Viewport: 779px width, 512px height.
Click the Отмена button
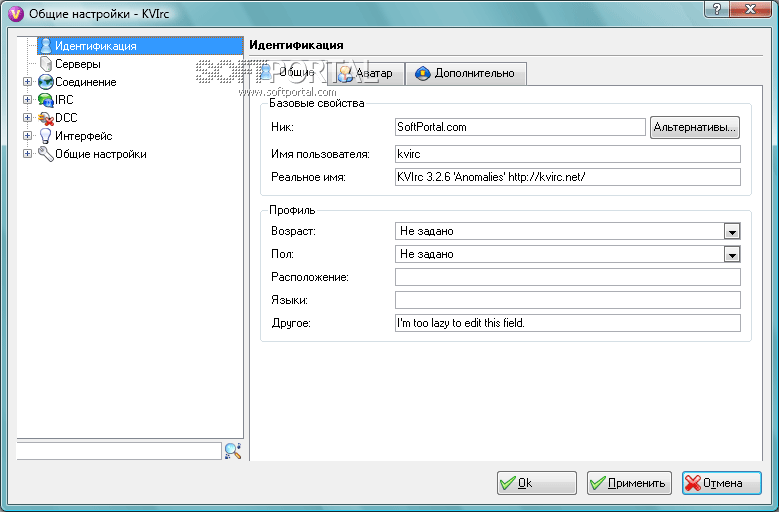pos(721,483)
